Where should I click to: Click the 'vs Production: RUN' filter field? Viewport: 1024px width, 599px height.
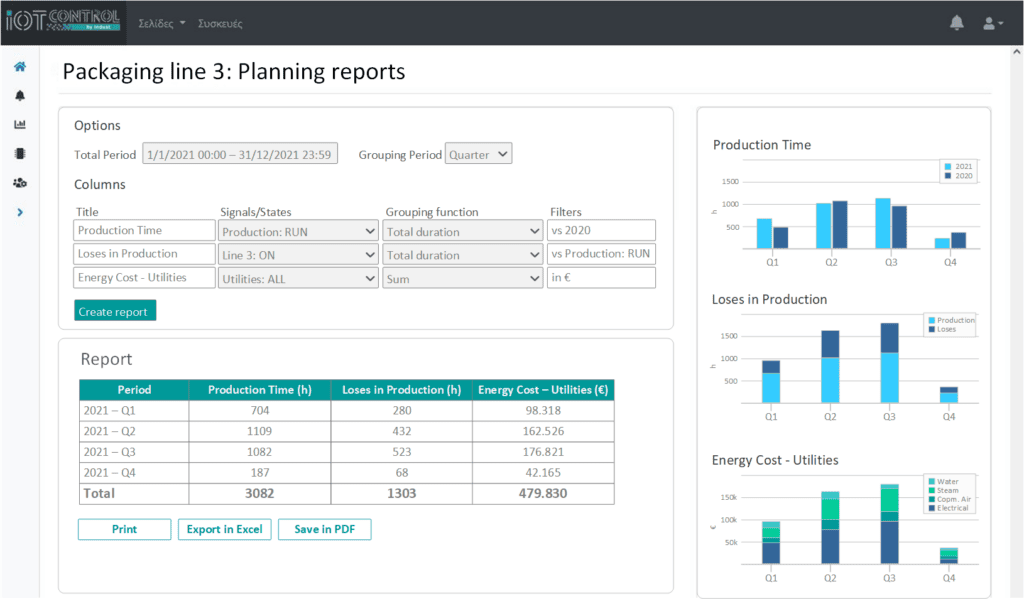(x=601, y=253)
